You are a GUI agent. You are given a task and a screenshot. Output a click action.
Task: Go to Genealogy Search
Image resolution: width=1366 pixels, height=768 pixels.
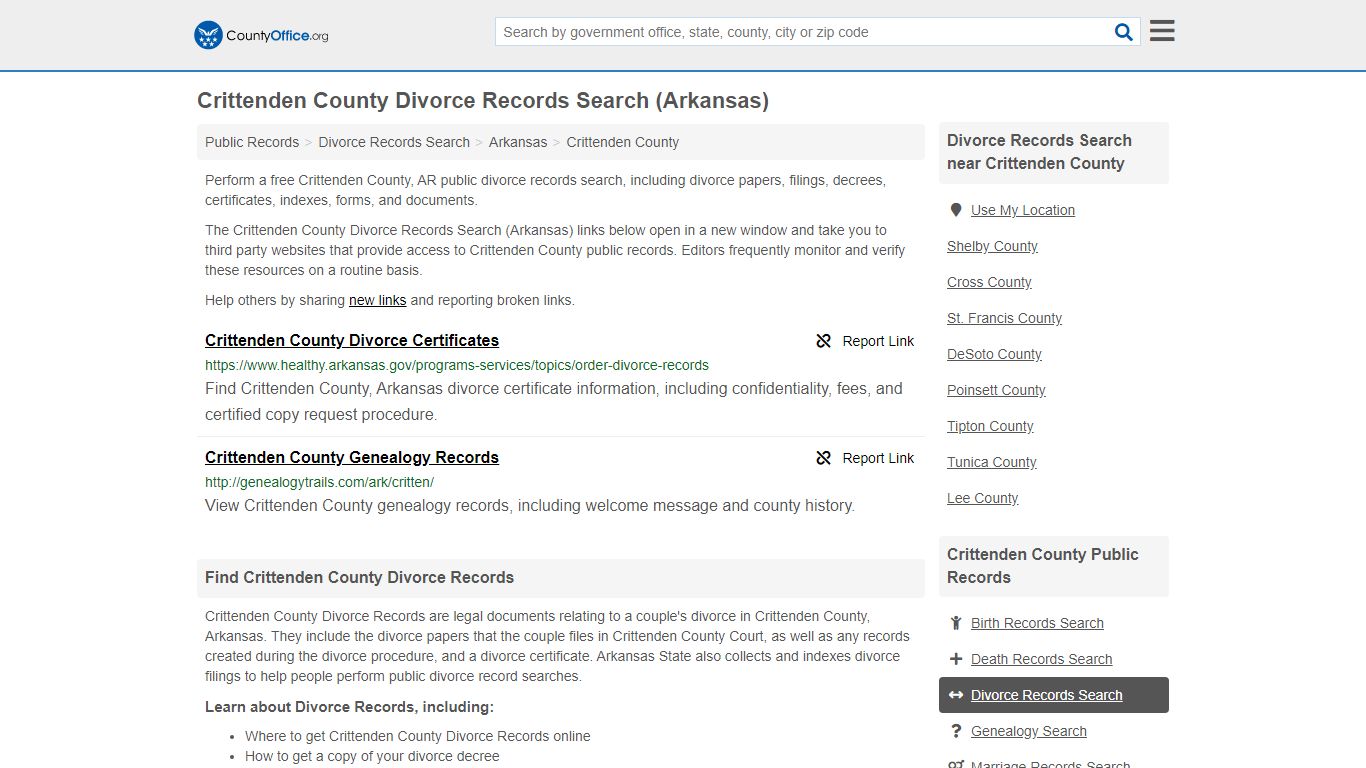1028,731
